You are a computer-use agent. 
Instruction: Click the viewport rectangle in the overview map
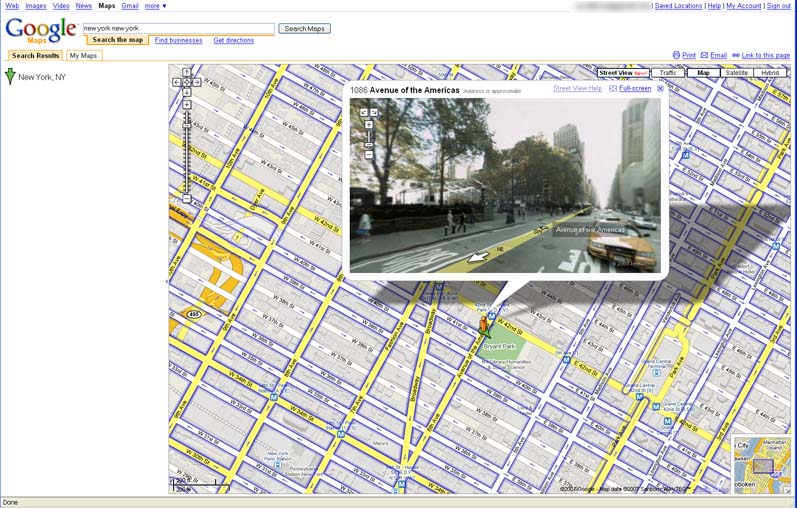762,466
